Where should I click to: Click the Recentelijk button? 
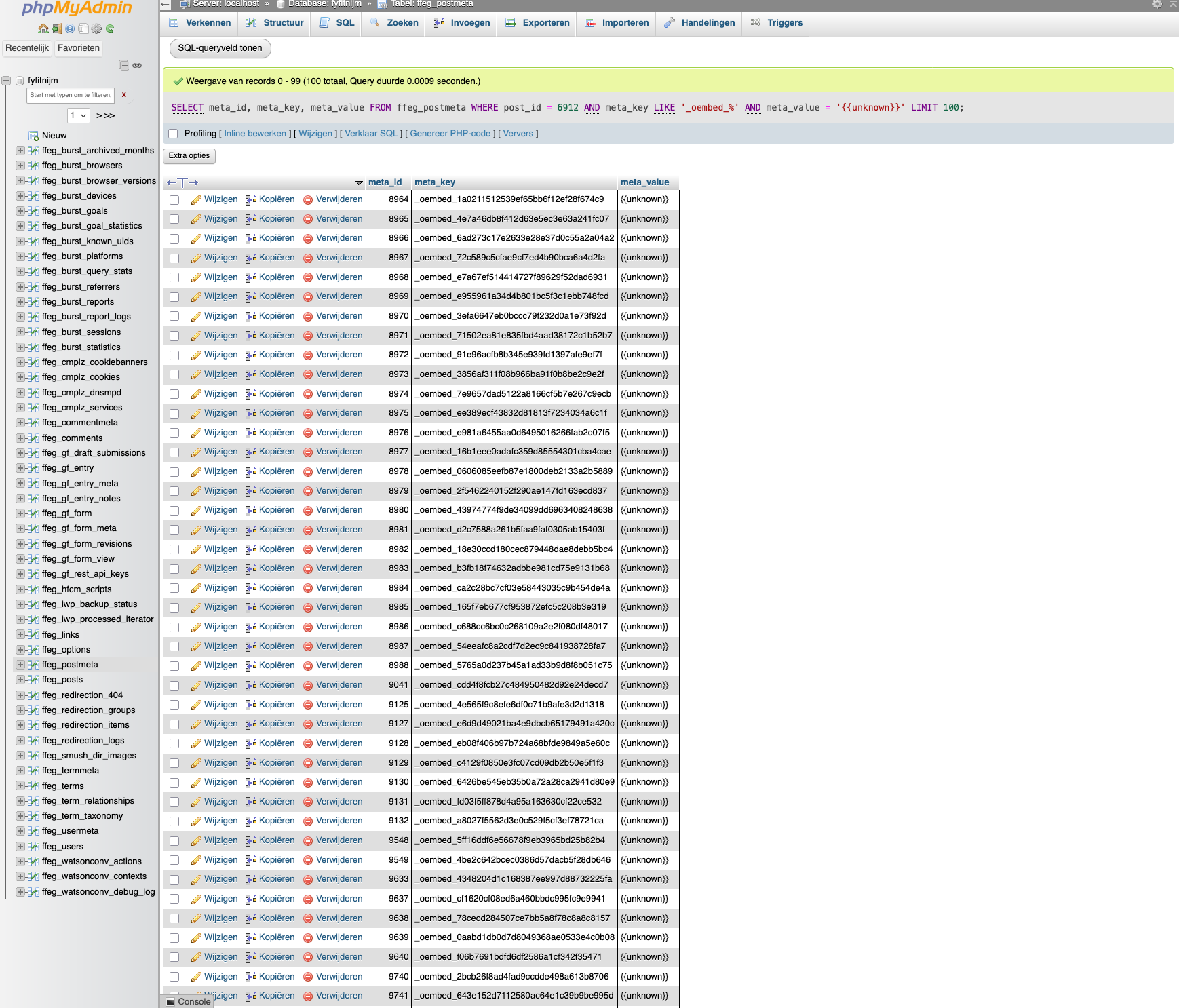pos(27,48)
